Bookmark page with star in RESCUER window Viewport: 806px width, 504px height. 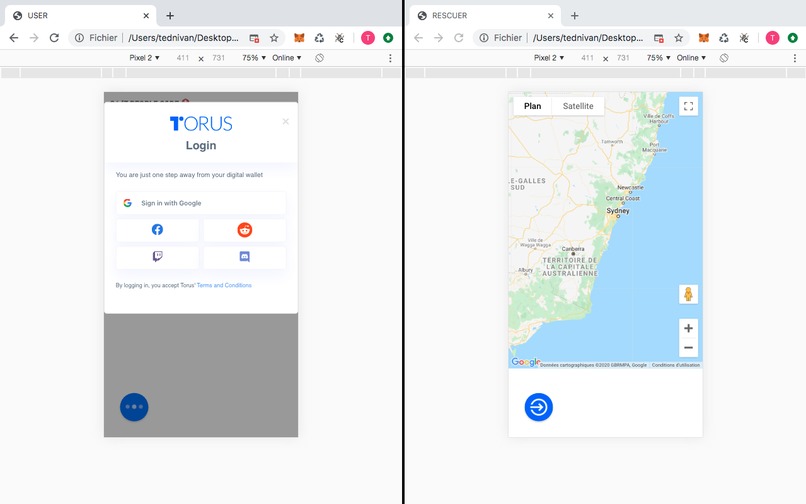tap(679, 38)
